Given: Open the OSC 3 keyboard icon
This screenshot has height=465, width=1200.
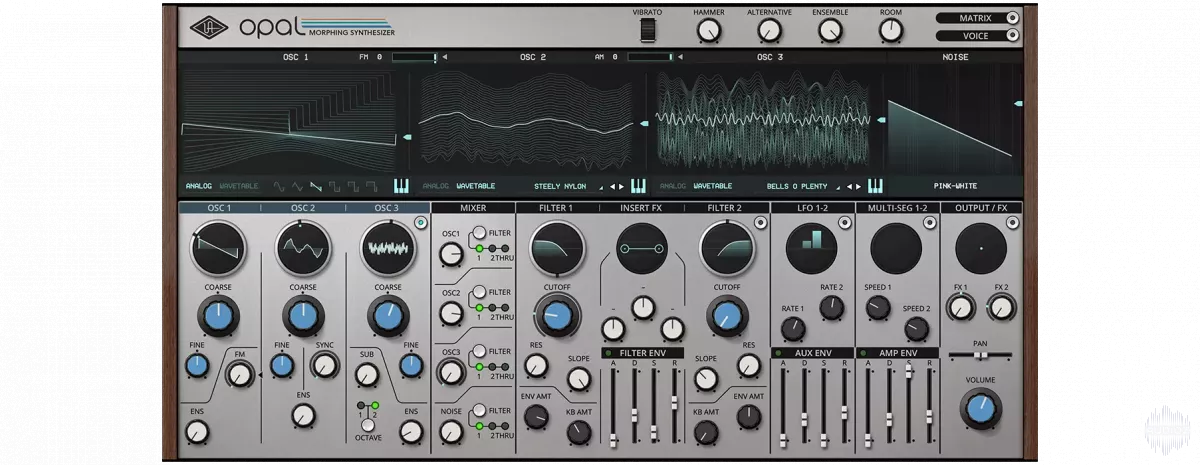Looking at the screenshot, I should (876, 186).
